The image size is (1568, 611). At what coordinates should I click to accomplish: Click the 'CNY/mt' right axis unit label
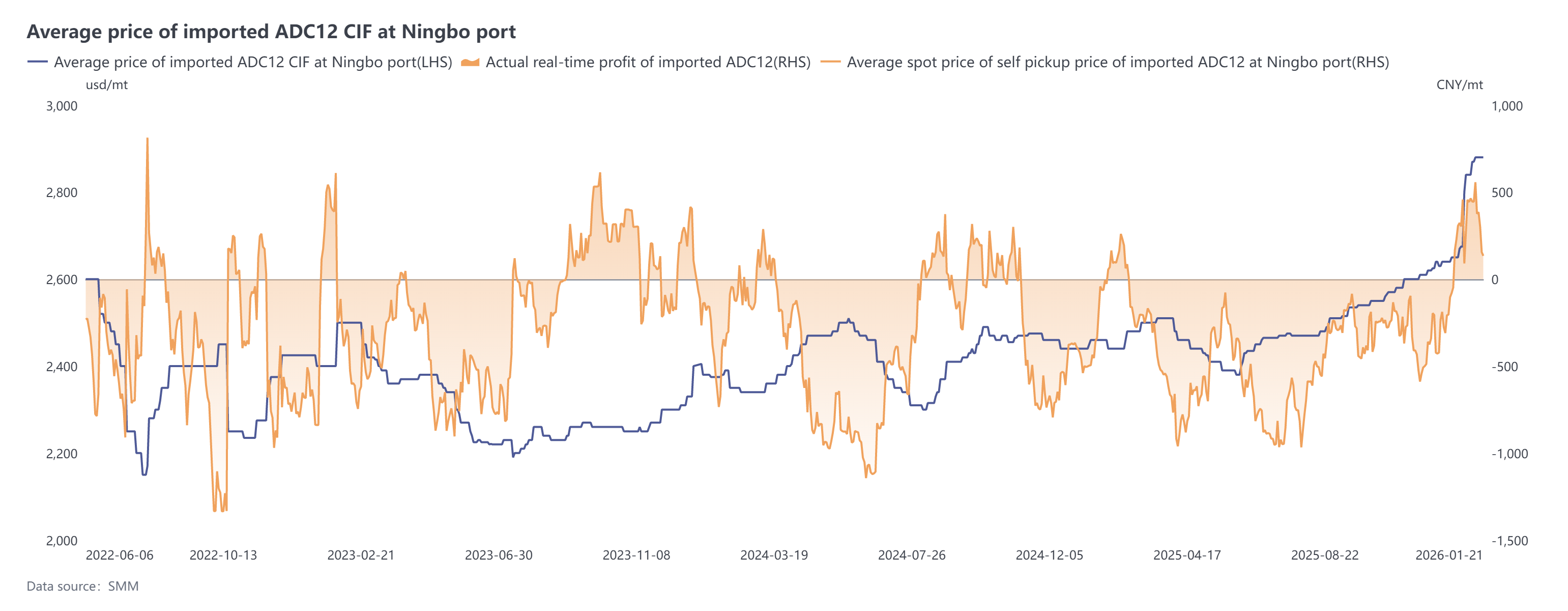point(1459,85)
